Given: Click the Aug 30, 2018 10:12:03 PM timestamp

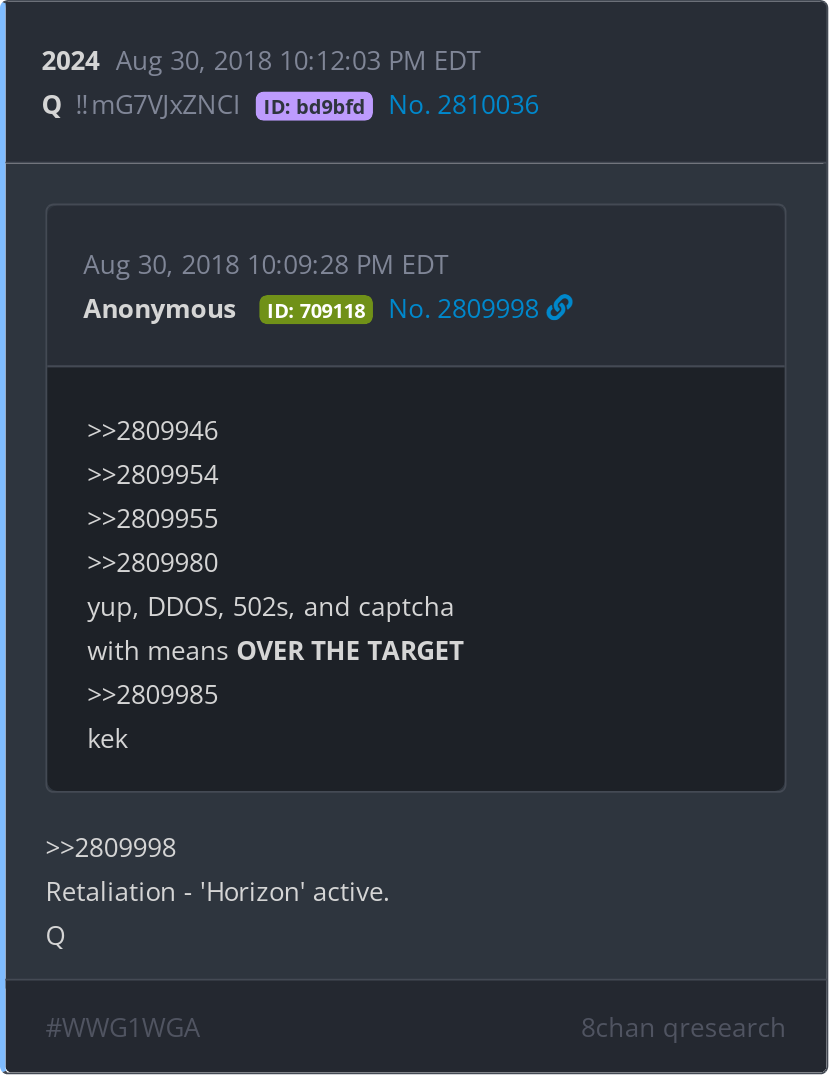Looking at the screenshot, I should coord(298,61).
